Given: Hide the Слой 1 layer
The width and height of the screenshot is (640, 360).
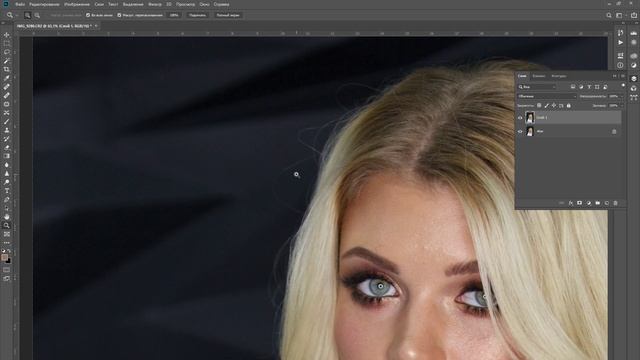Looking at the screenshot, I should pyautogui.click(x=520, y=118).
